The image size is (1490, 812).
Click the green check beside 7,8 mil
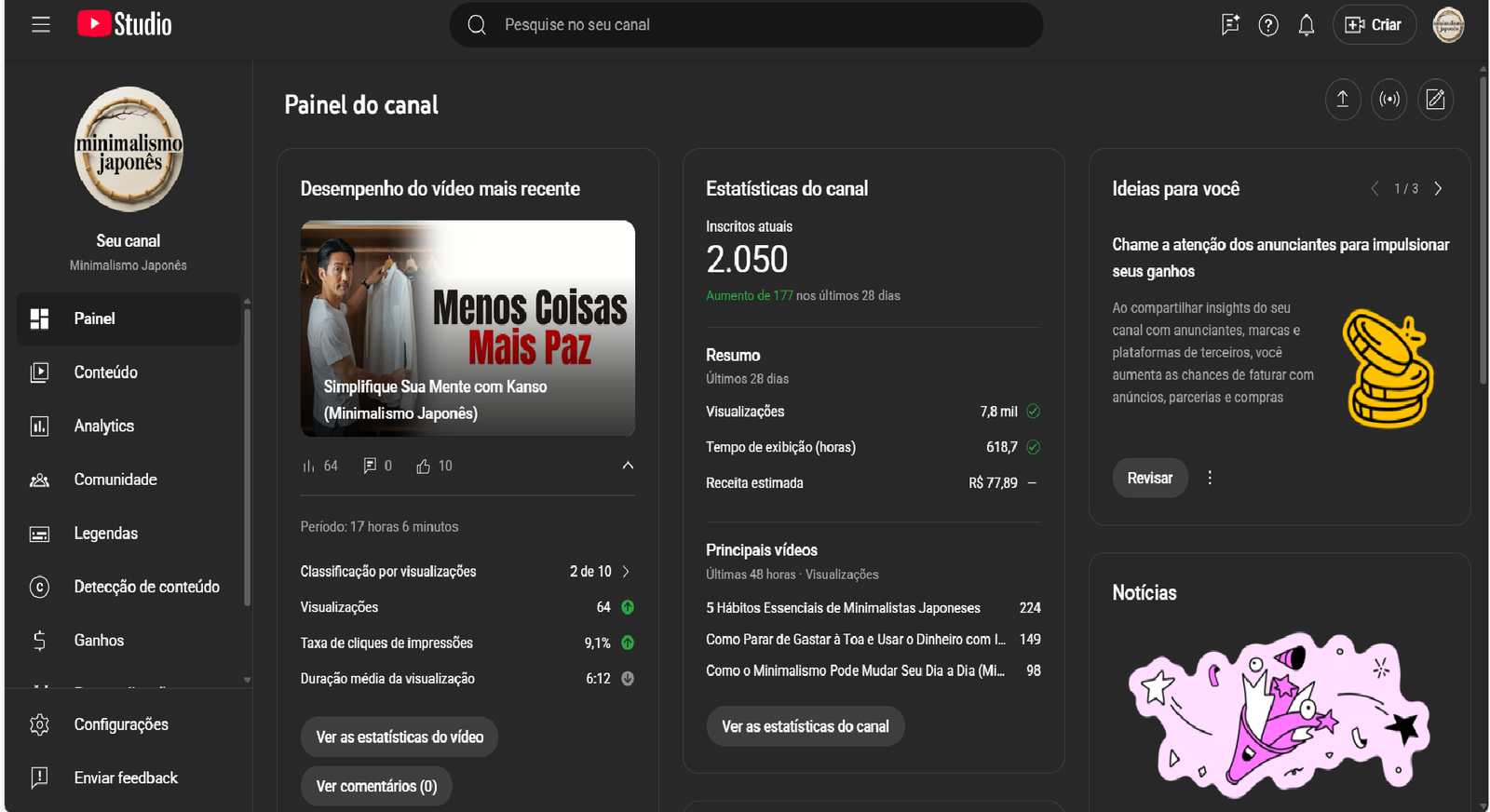coord(1033,412)
